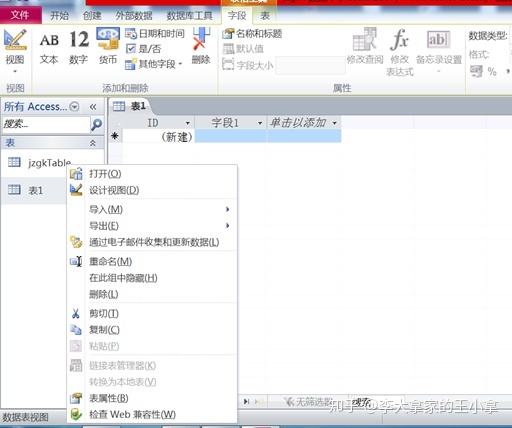Choose Delete (删除) from the context menu
Screen dimensions: 512x428
click(x=153, y=294)
